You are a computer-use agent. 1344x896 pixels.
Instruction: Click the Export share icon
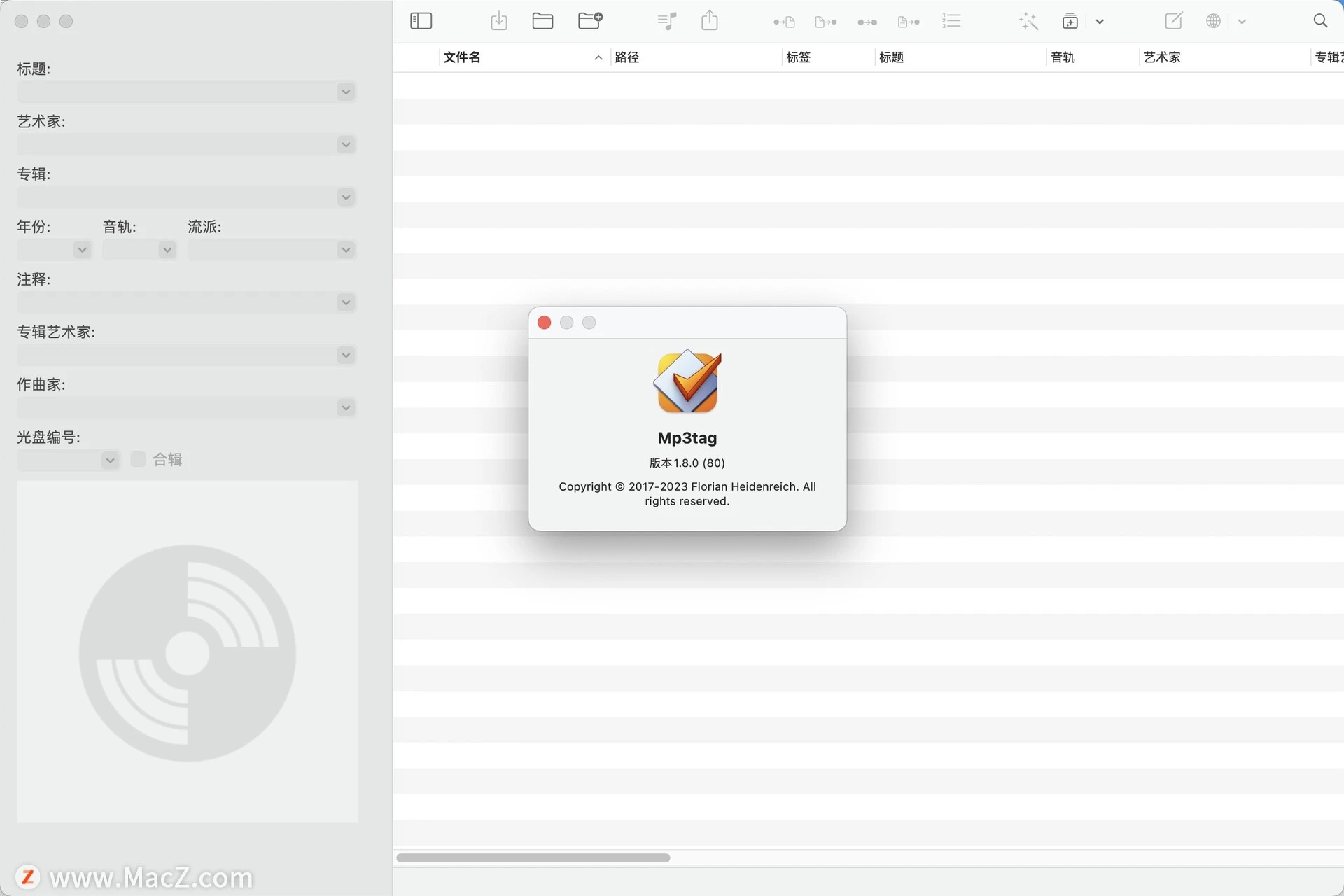click(x=710, y=20)
